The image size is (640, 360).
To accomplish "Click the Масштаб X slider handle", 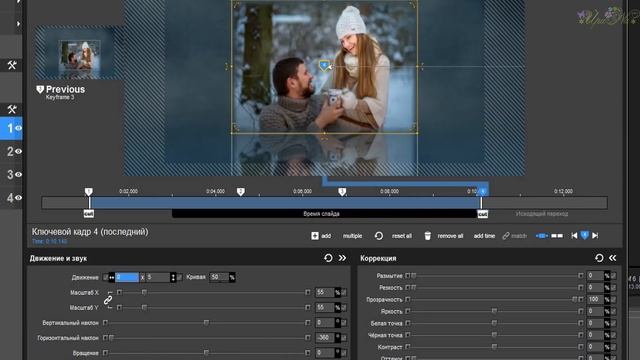I will [144, 293].
